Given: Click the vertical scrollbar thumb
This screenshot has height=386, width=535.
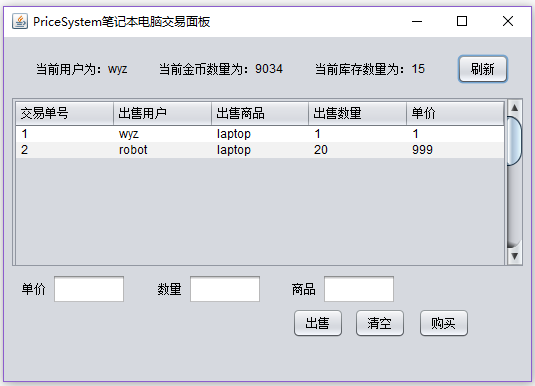Looking at the screenshot, I should tap(515, 141).
